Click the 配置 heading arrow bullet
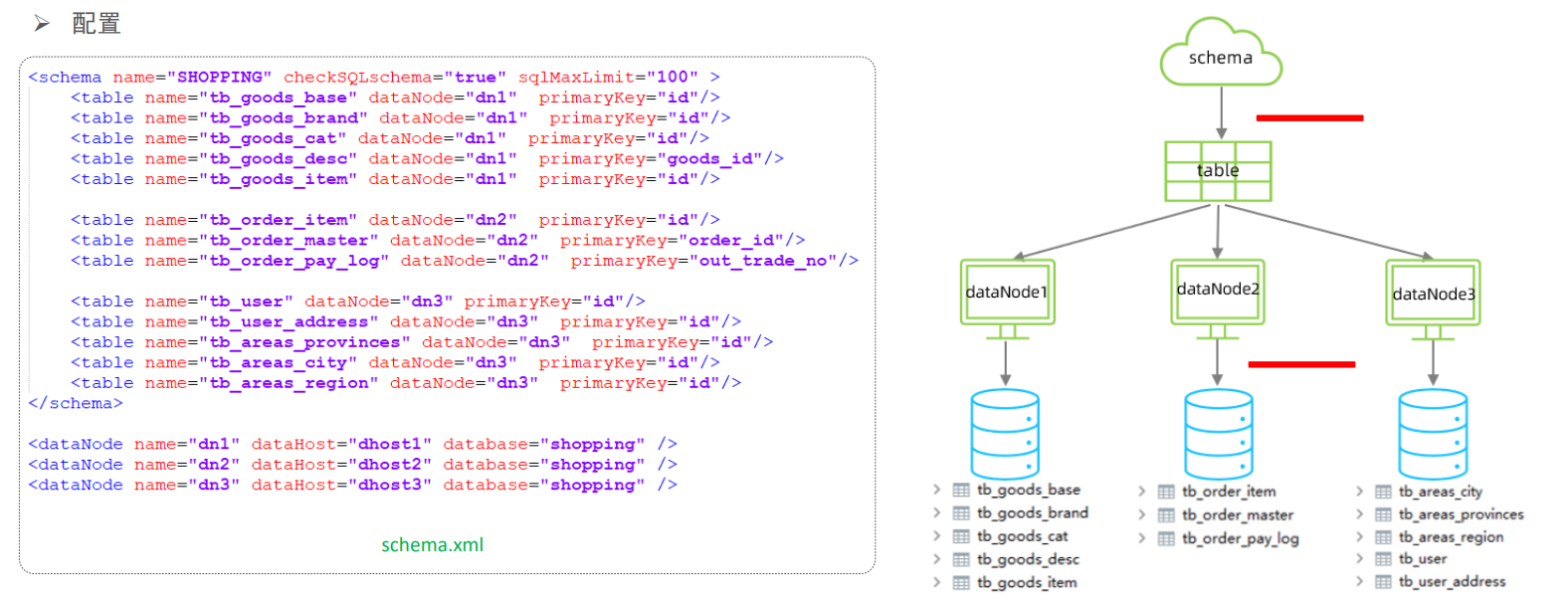The image size is (1568, 609). coord(42,23)
